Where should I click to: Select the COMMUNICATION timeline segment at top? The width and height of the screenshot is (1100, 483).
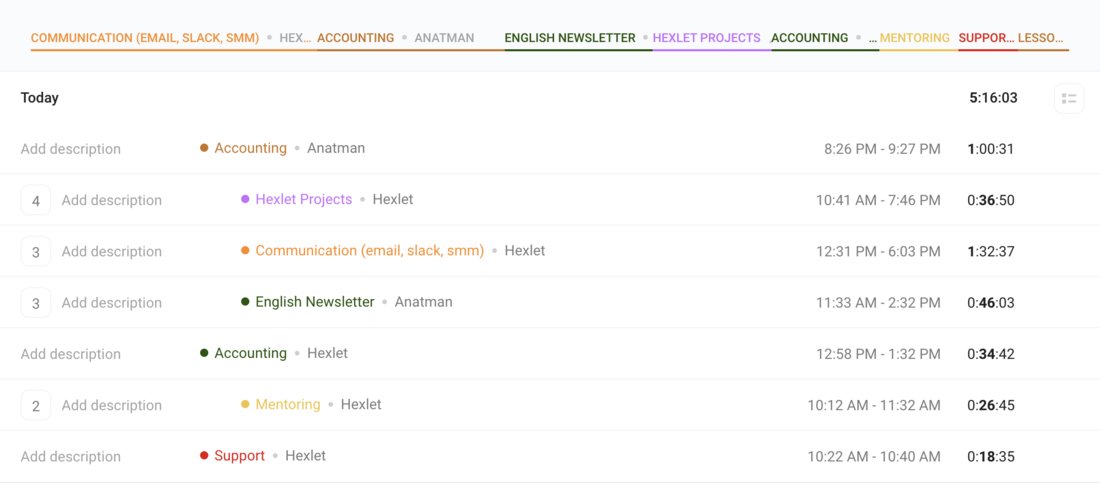click(x=145, y=38)
